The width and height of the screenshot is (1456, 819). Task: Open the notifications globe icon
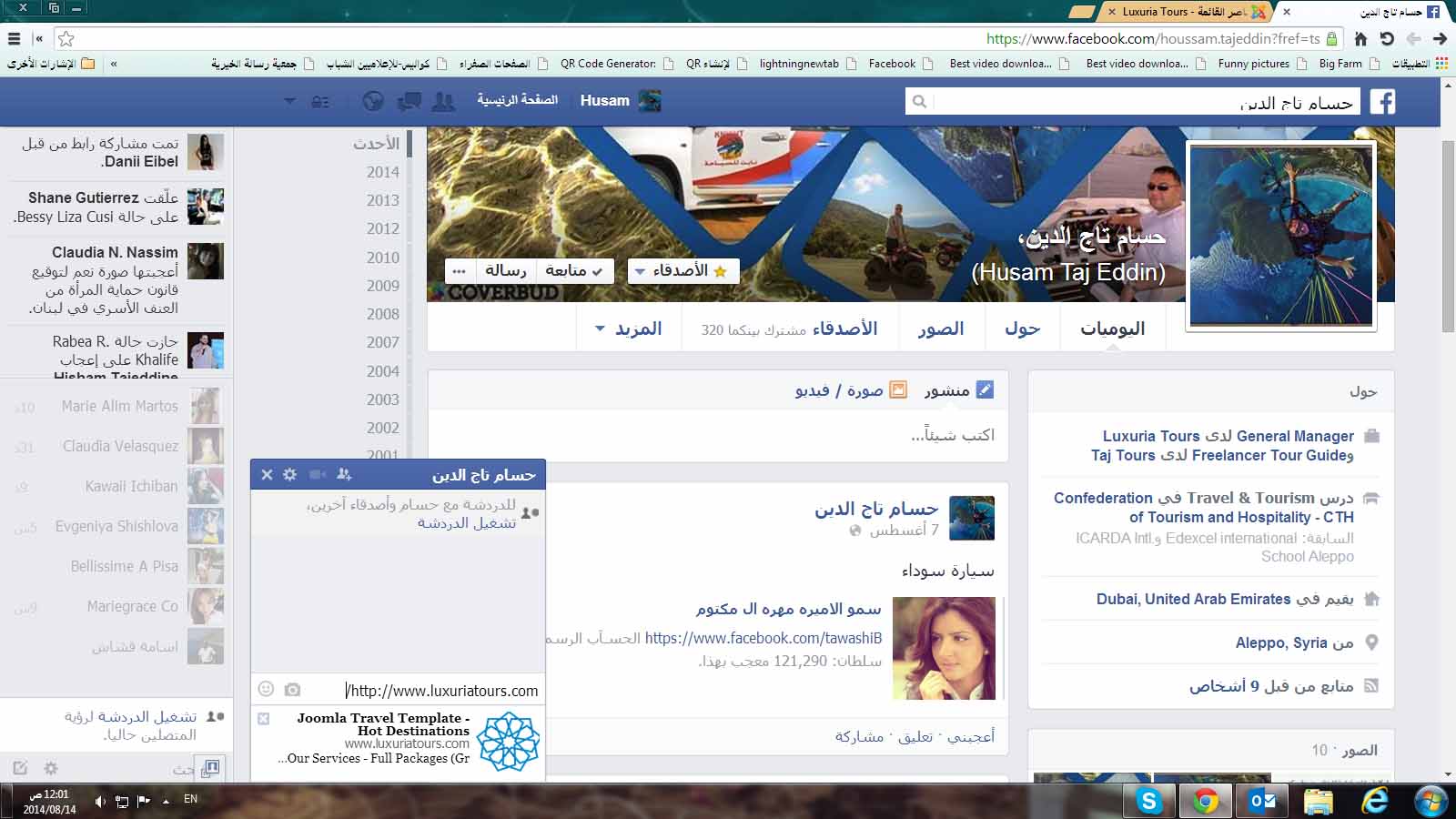tap(373, 101)
